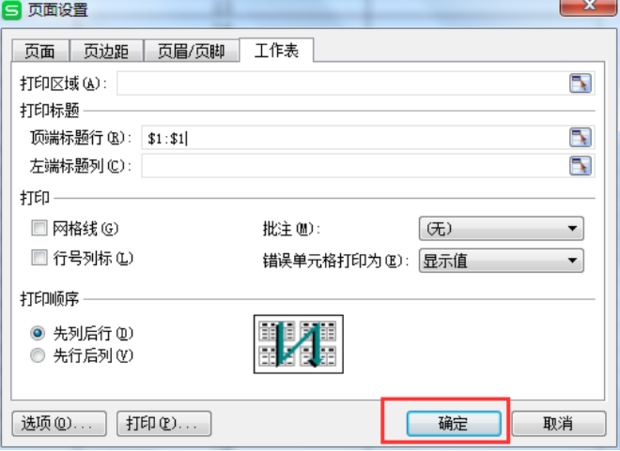Click the 确定 button to confirm

point(454,423)
